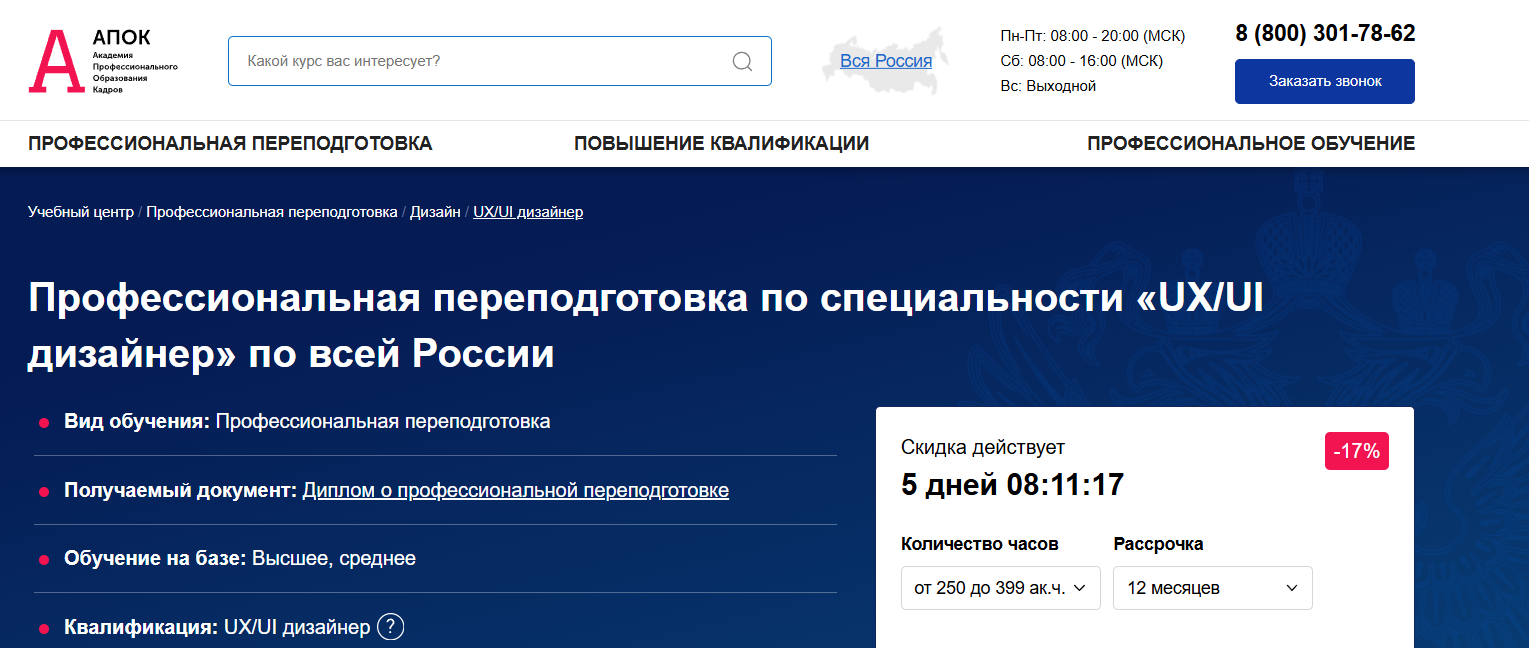Open Диплом о профессиональной переподготовке link
This screenshot has height=648, width=1529.
[x=515, y=490]
